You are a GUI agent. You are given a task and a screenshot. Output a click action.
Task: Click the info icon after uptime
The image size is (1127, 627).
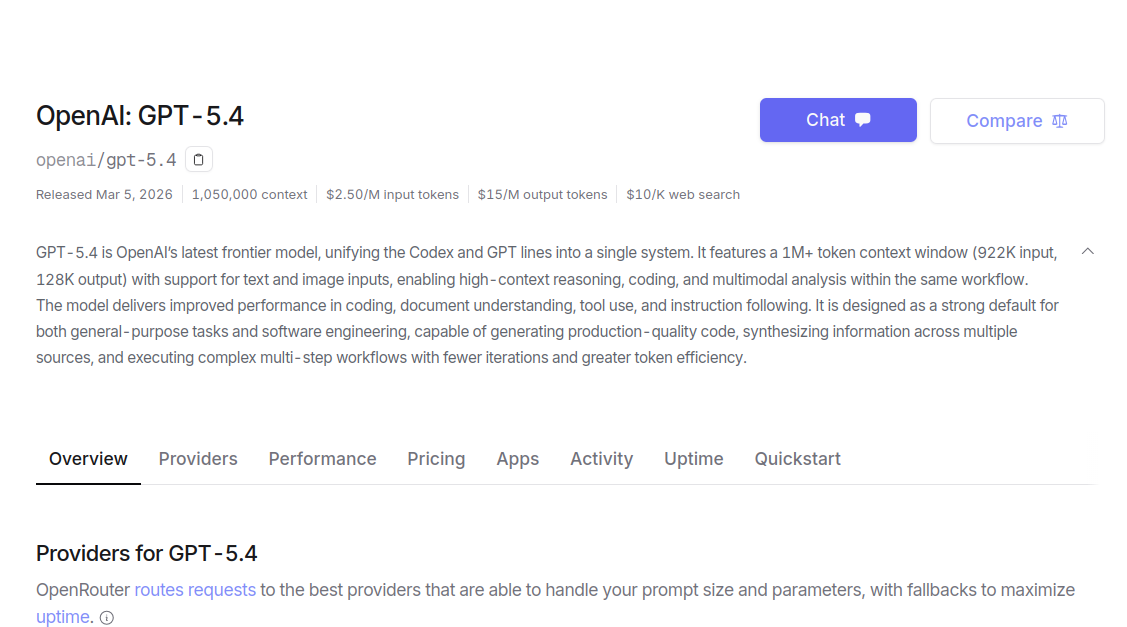107,618
